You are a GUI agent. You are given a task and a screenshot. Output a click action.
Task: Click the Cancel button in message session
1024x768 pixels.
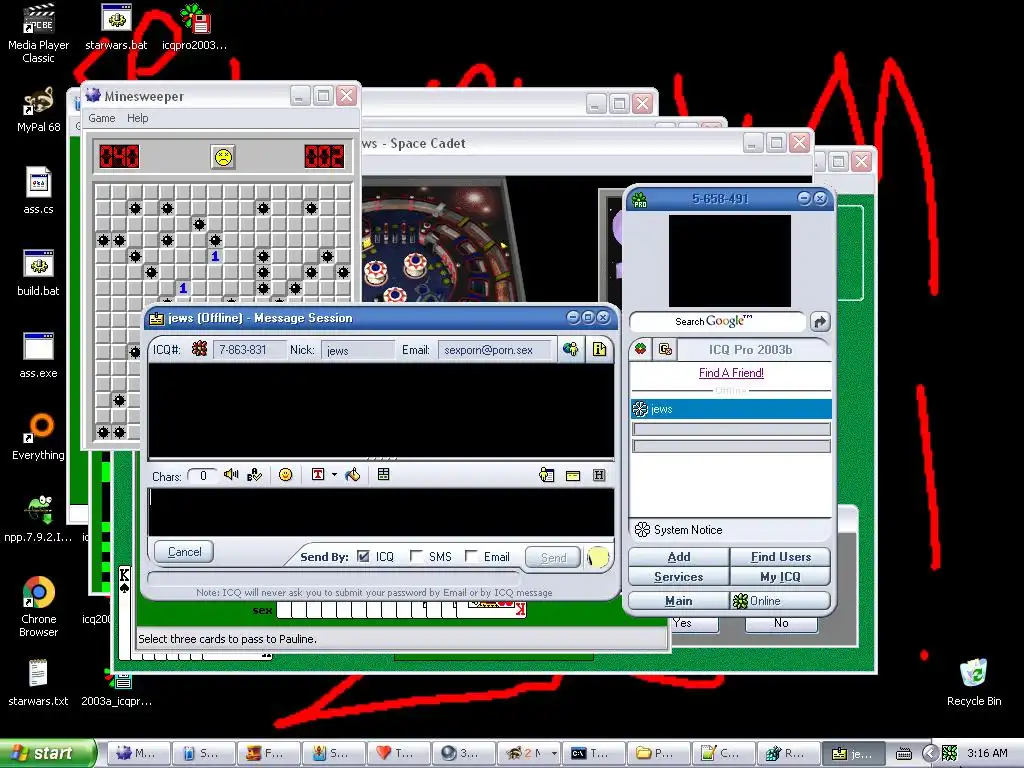click(x=184, y=552)
